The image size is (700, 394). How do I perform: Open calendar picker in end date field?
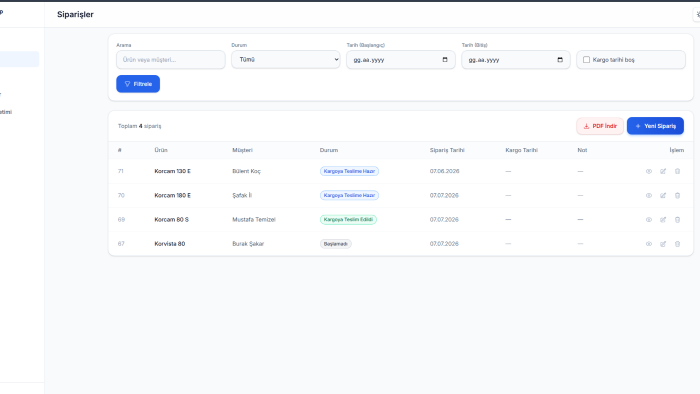(560, 60)
